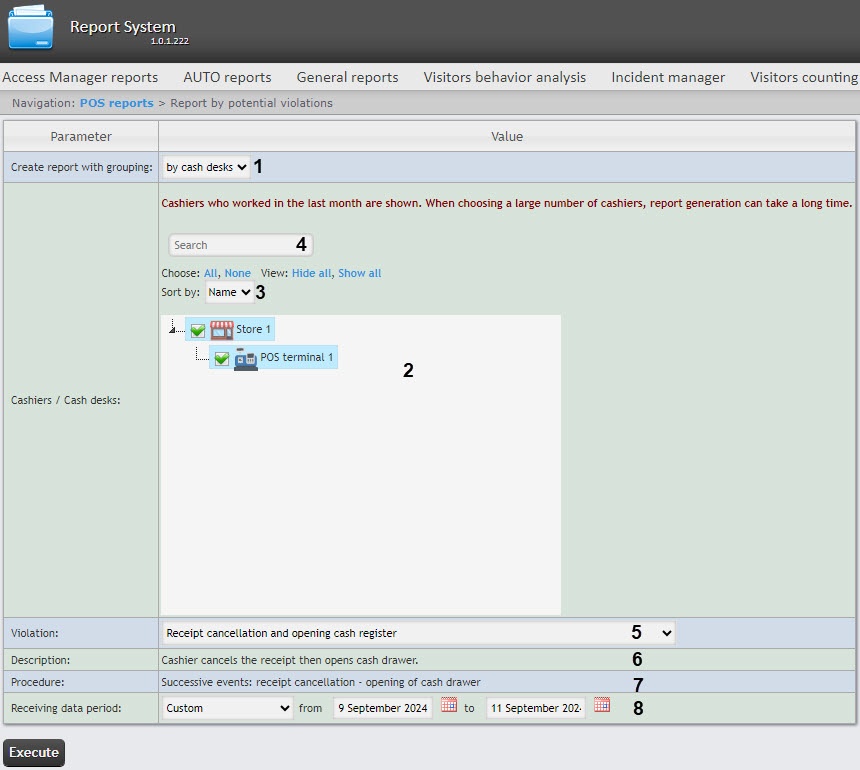Open the calendar for the end date
This screenshot has width=860, height=770.
click(x=602, y=706)
